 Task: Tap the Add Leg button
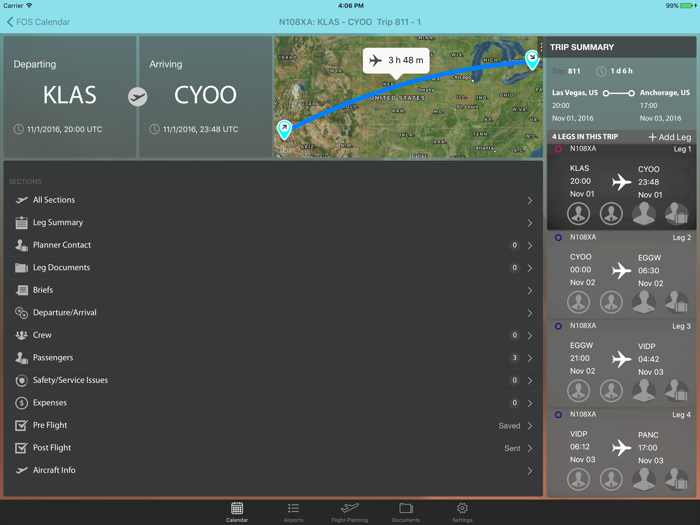[669, 137]
